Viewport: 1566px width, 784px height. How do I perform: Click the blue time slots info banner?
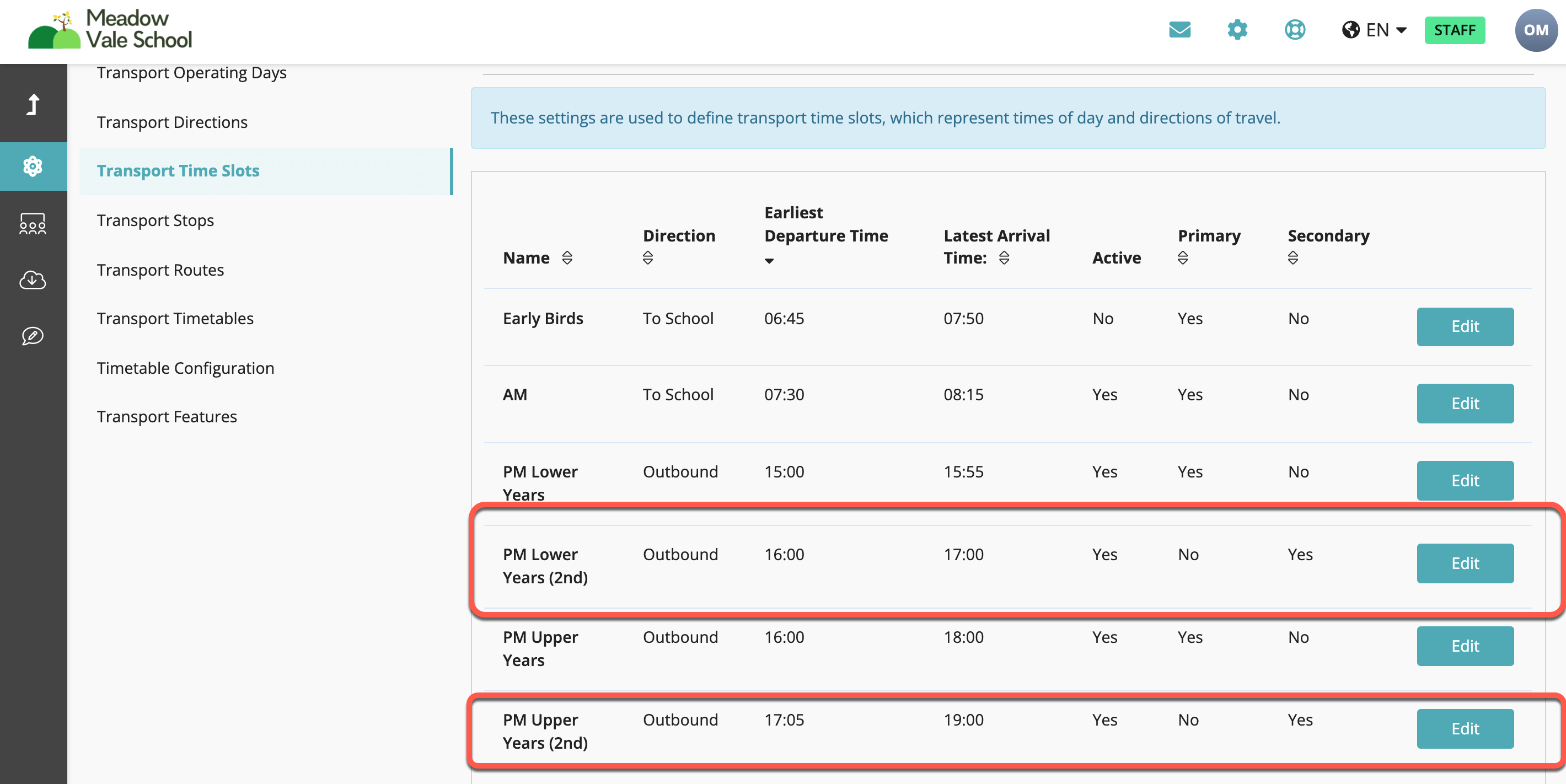pos(1007,118)
